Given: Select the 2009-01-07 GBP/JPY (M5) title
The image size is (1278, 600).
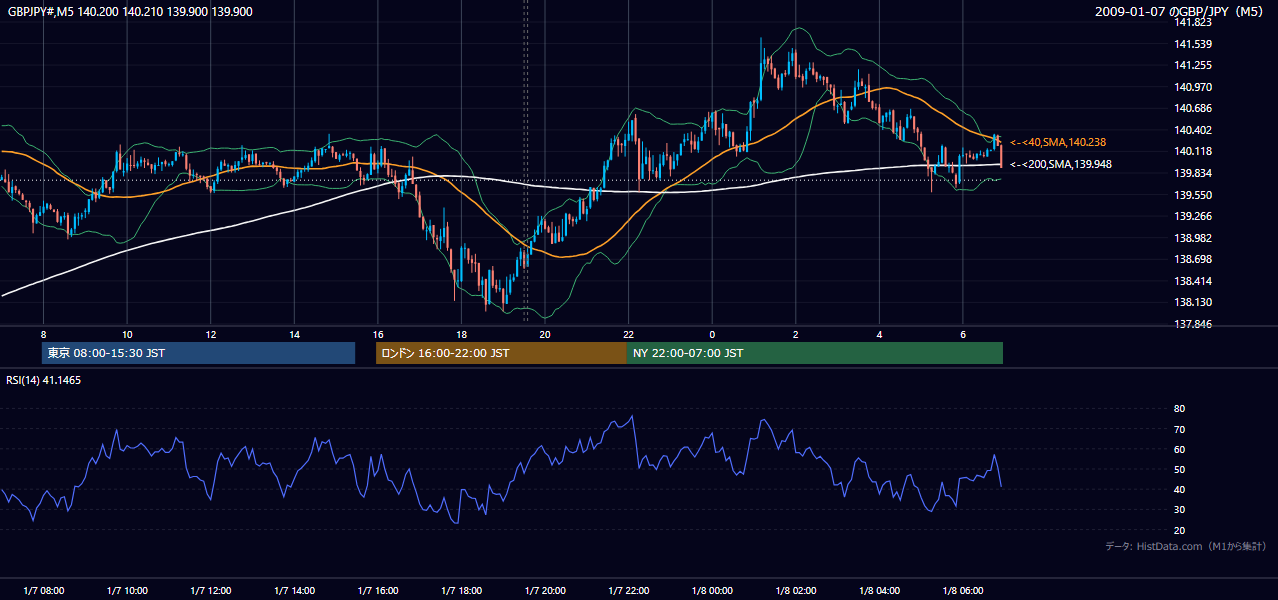Looking at the screenshot, I should [x=1181, y=11].
